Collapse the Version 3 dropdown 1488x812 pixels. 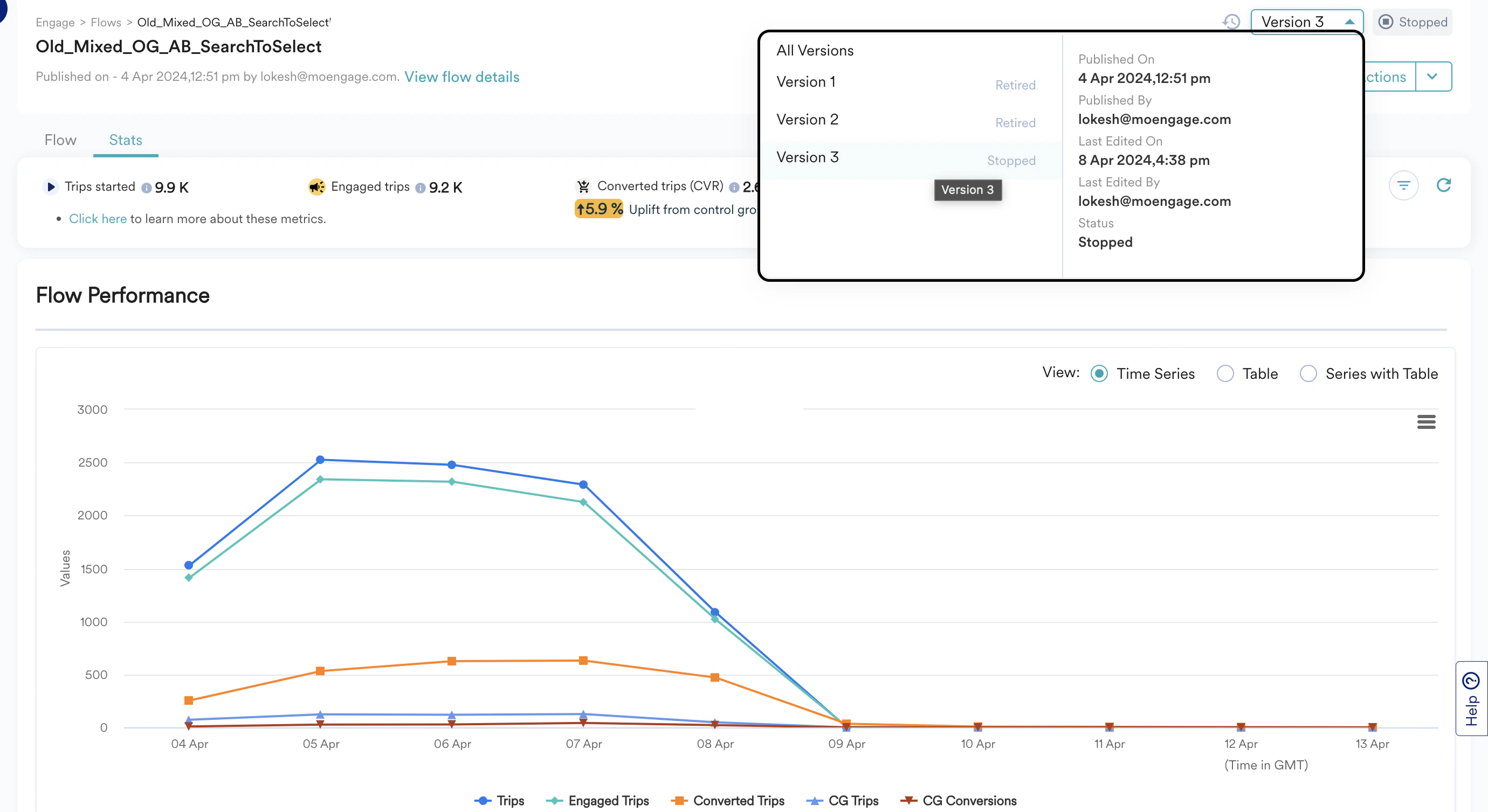[x=1307, y=22]
